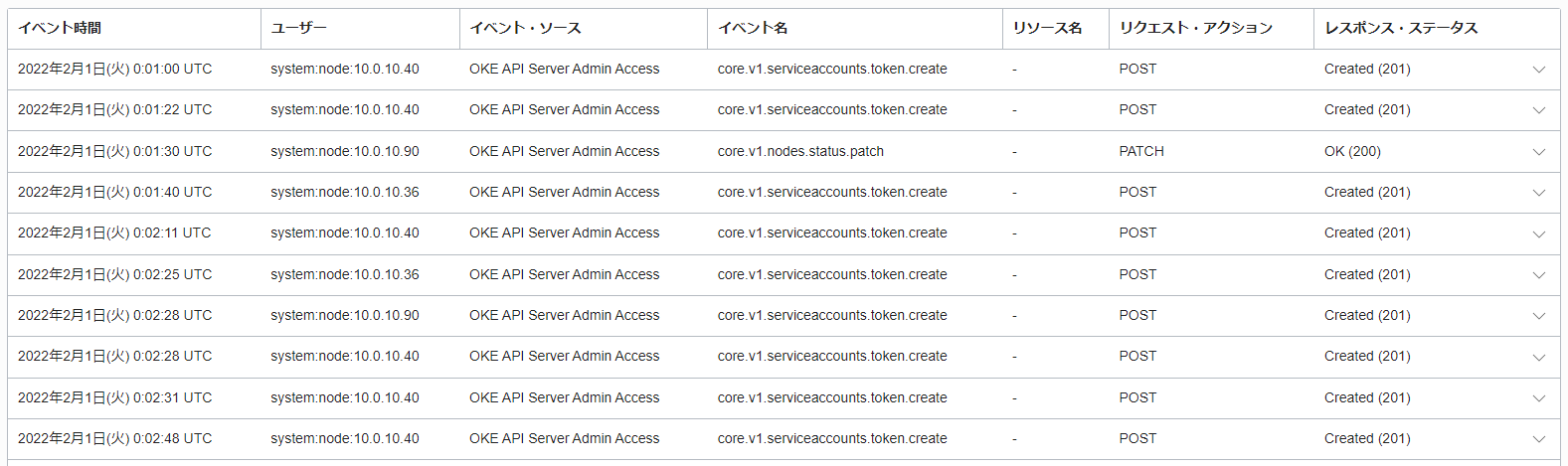The width and height of the screenshot is (1568, 466).
Task: Click the core.v1.nodes.status.patch event name
Action: (800, 151)
